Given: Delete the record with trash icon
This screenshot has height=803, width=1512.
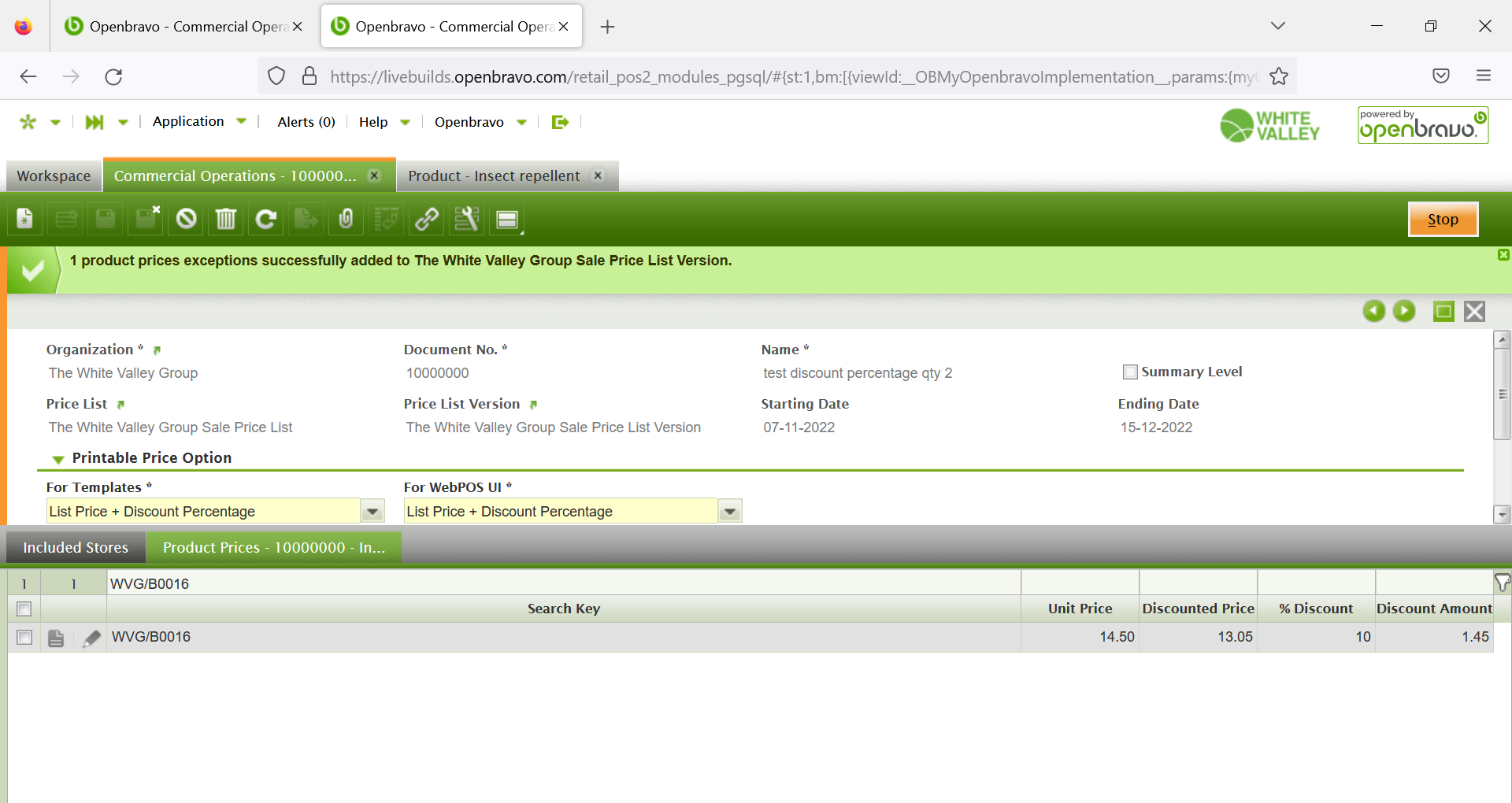Looking at the screenshot, I should pos(226,219).
